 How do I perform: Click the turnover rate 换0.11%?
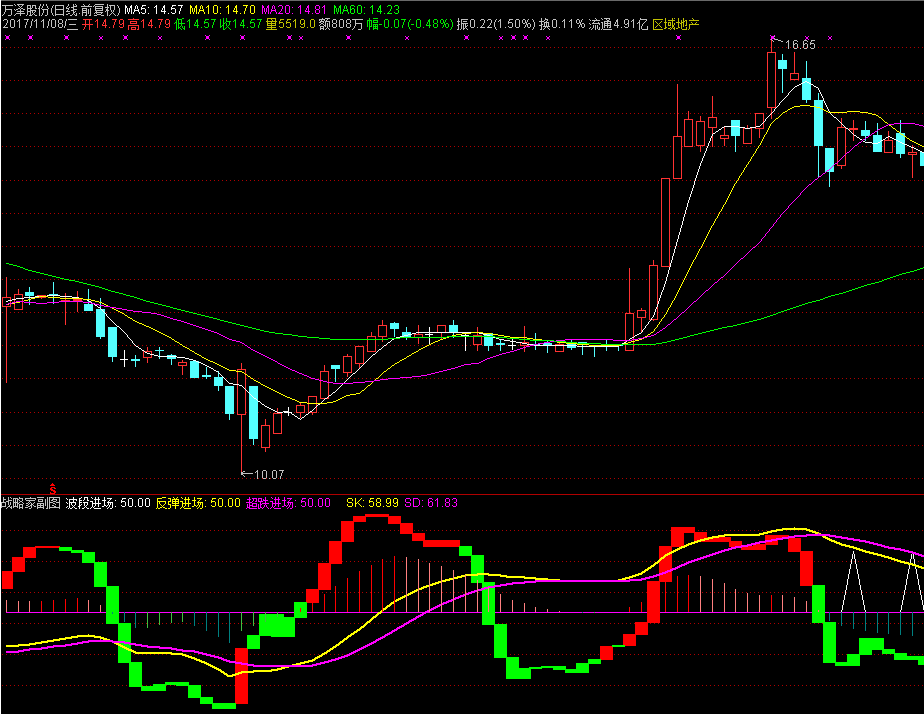pyautogui.click(x=562, y=24)
